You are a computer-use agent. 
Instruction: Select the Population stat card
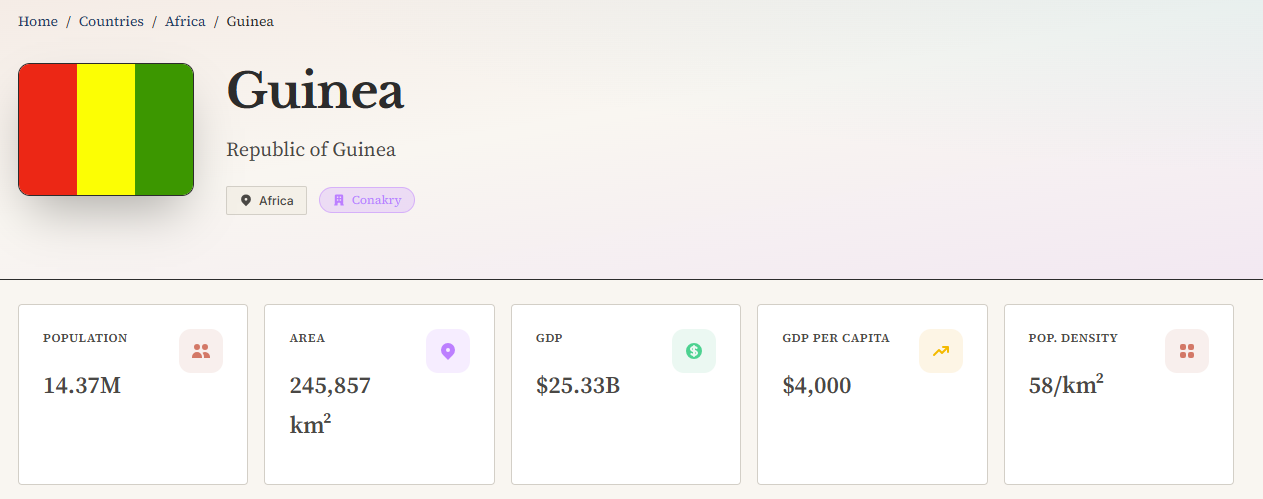pos(133,395)
